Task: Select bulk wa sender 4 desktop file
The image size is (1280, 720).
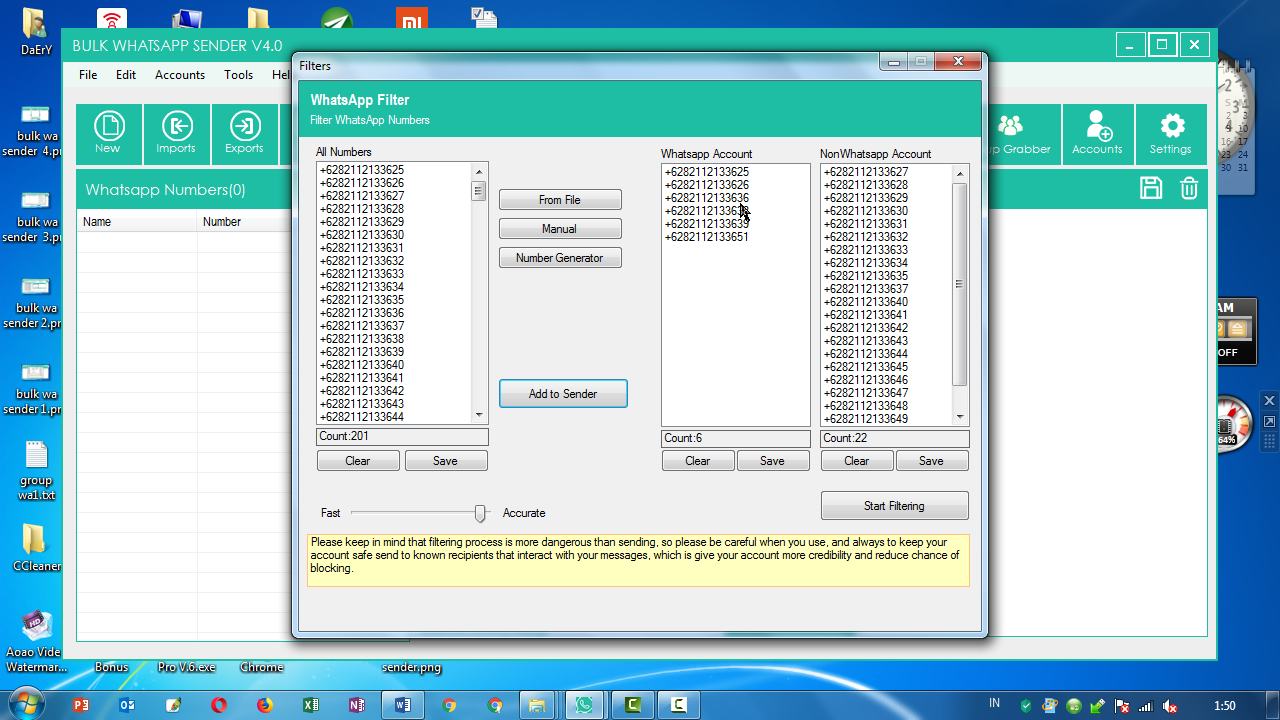Action: 35,130
